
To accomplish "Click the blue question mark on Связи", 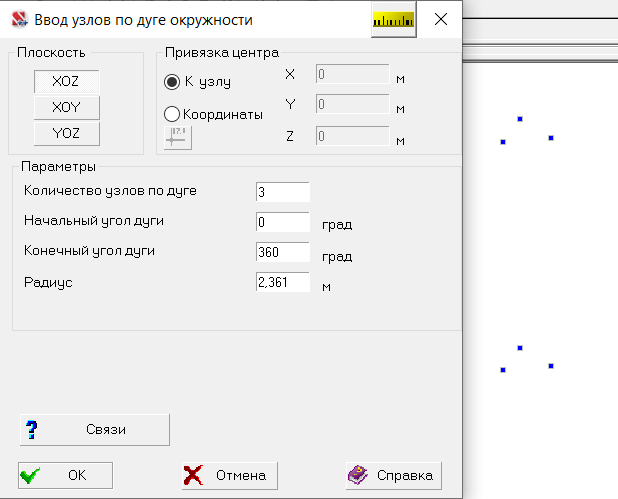I will (x=32, y=430).
